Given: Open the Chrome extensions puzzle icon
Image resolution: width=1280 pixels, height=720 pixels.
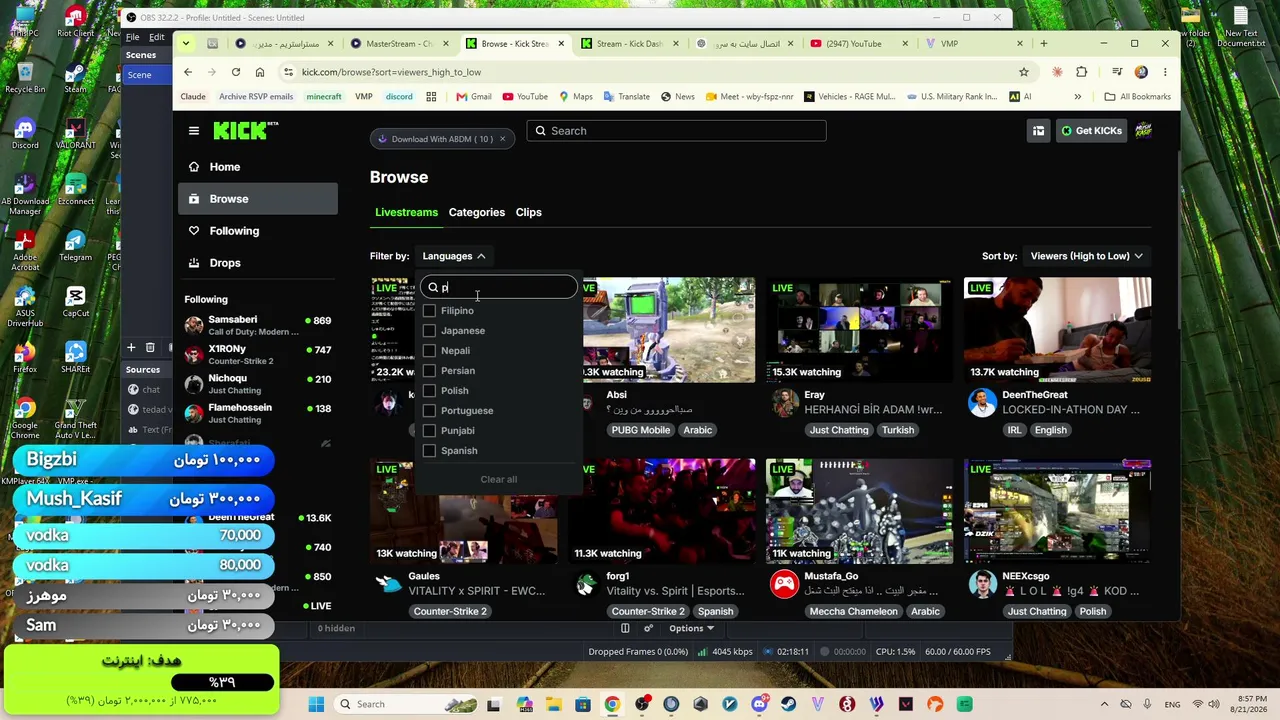Looking at the screenshot, I should coord(1082,72).
